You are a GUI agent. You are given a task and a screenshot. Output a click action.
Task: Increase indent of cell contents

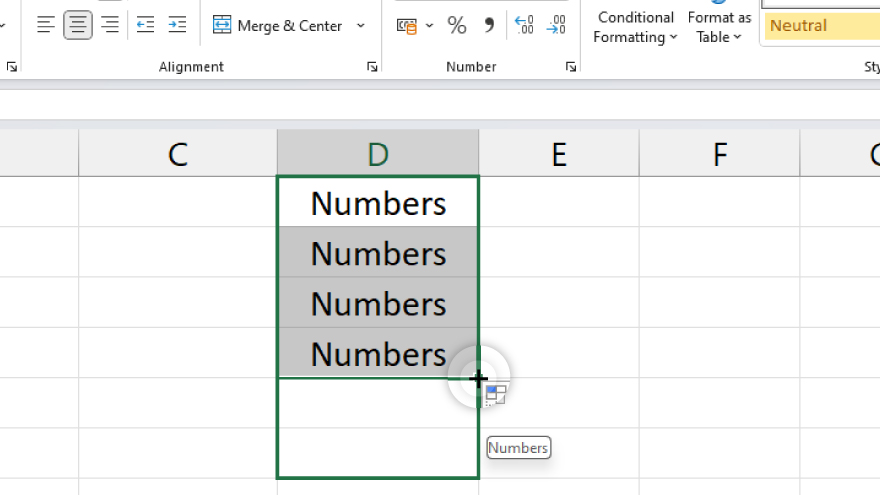point(177,25)
